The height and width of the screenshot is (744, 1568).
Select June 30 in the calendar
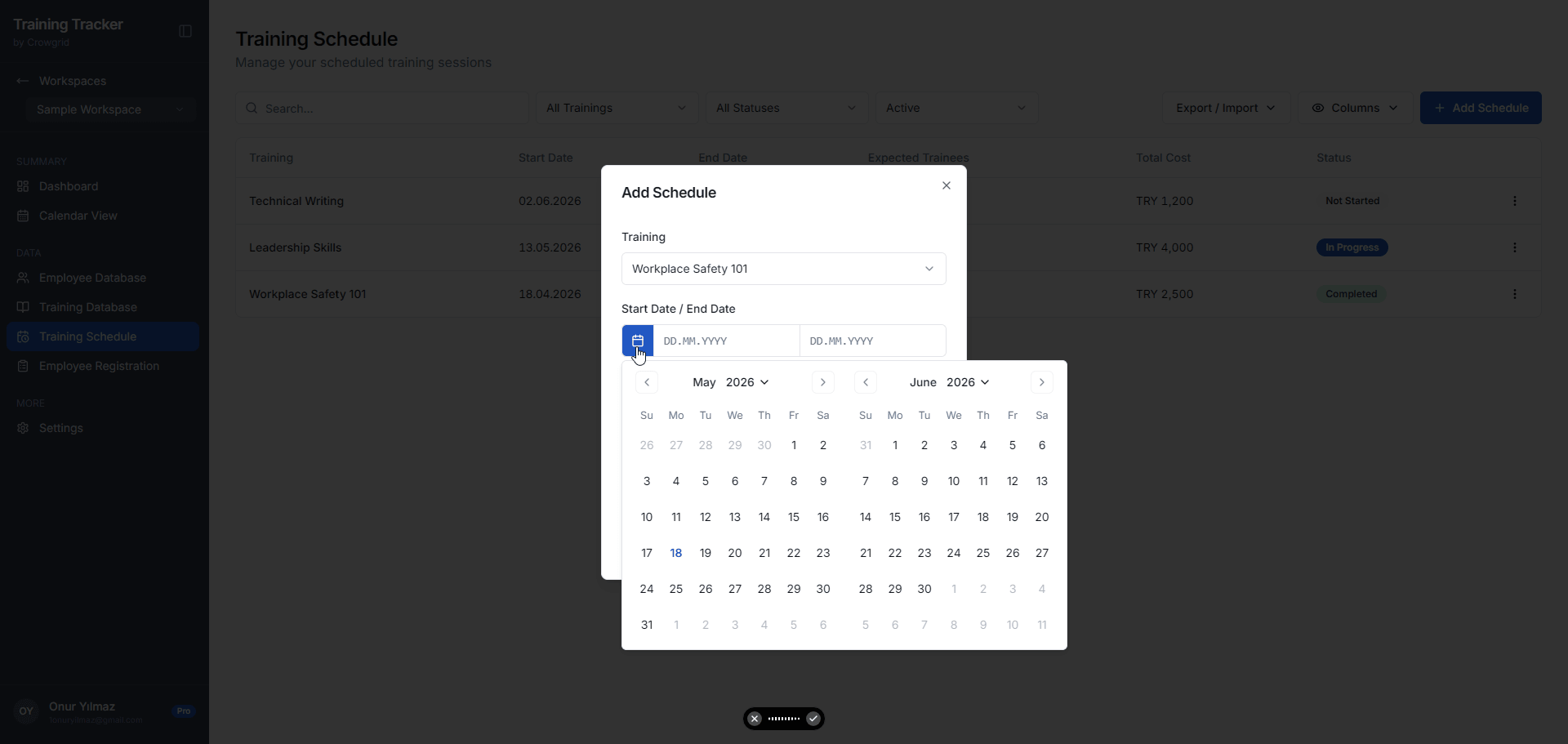[x=924, y=589]
